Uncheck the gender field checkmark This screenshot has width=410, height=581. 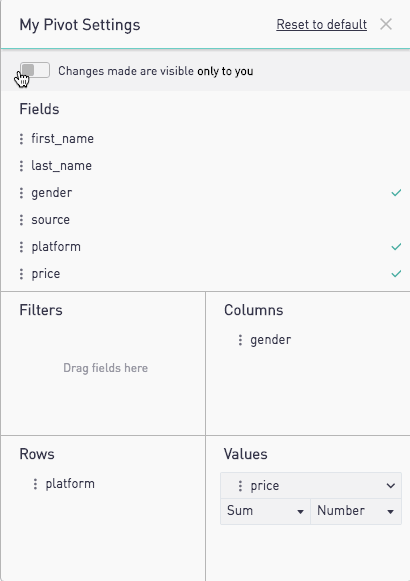396,193
